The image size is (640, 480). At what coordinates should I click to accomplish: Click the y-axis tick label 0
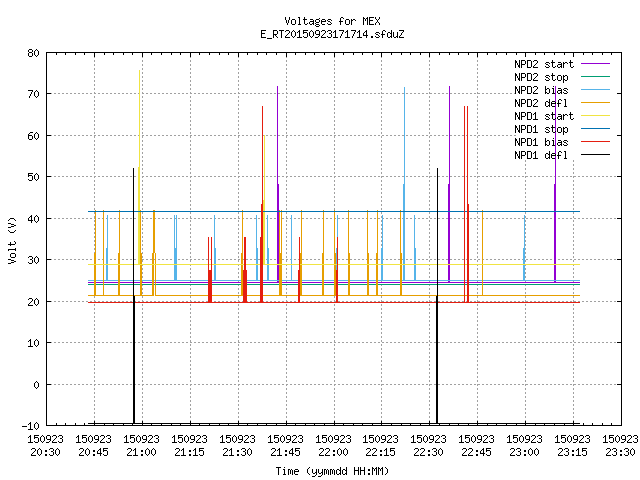tap(36, 385)
